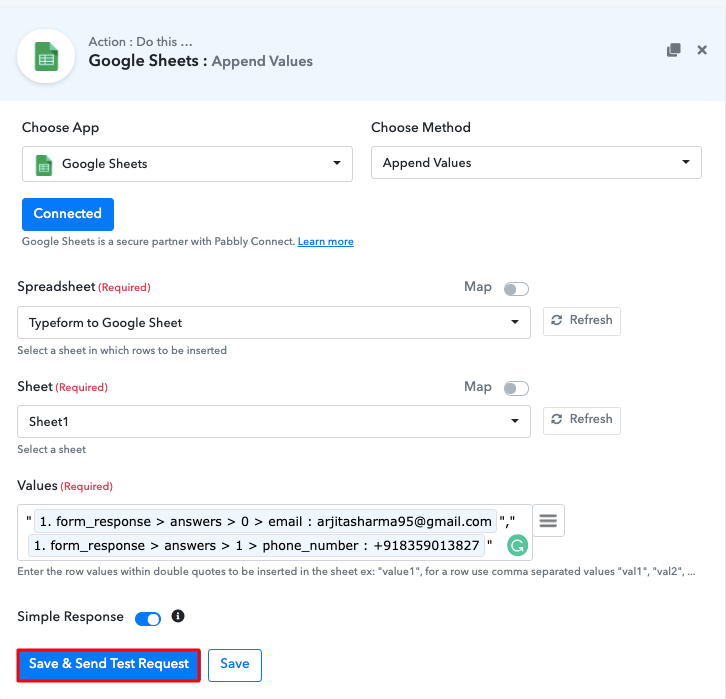Refresh the Sheet list
The height and width of the screenshot is (699, 726).
pos(582,420)
